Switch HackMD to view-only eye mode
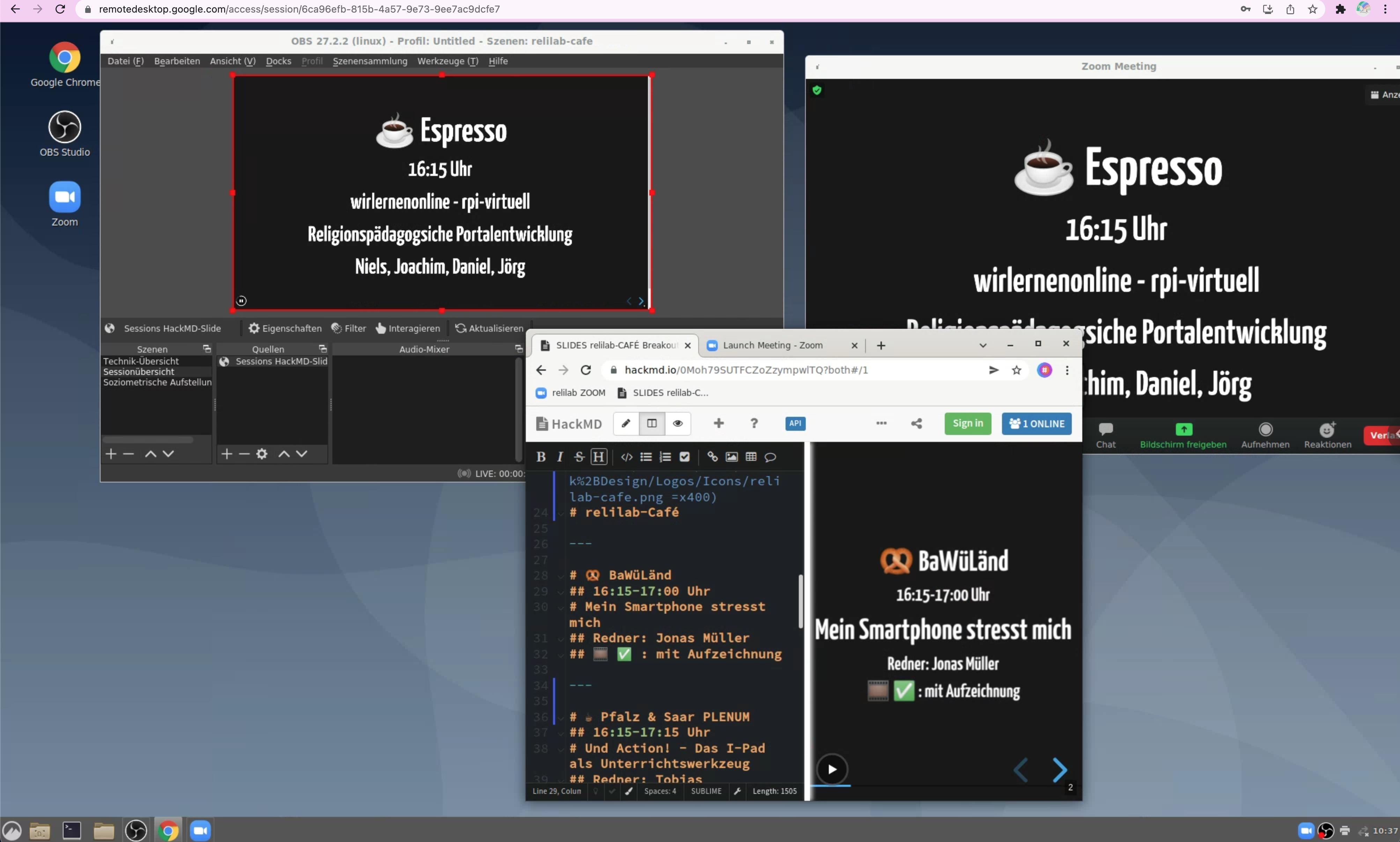 coord(677,423)
